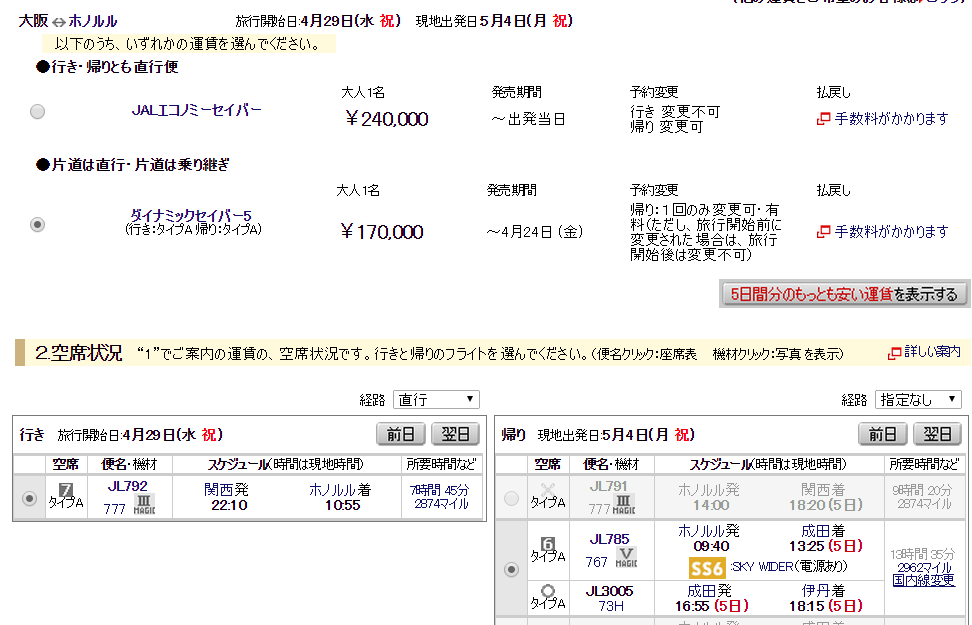Click MAGIC V icon next to JL785

tap(626, 557)
